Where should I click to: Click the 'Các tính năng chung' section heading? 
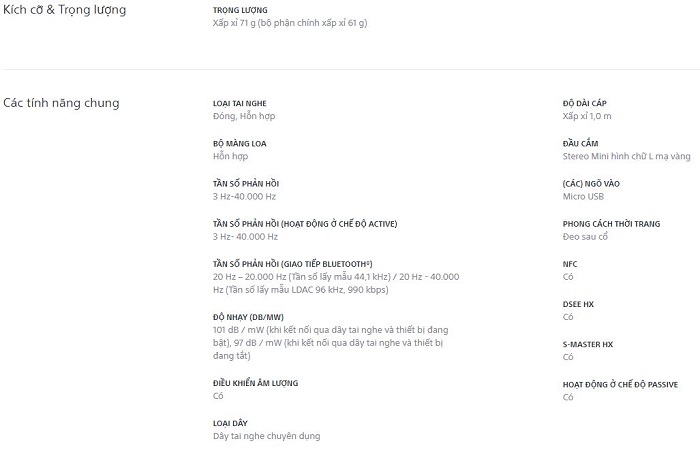tap(61, 103)
